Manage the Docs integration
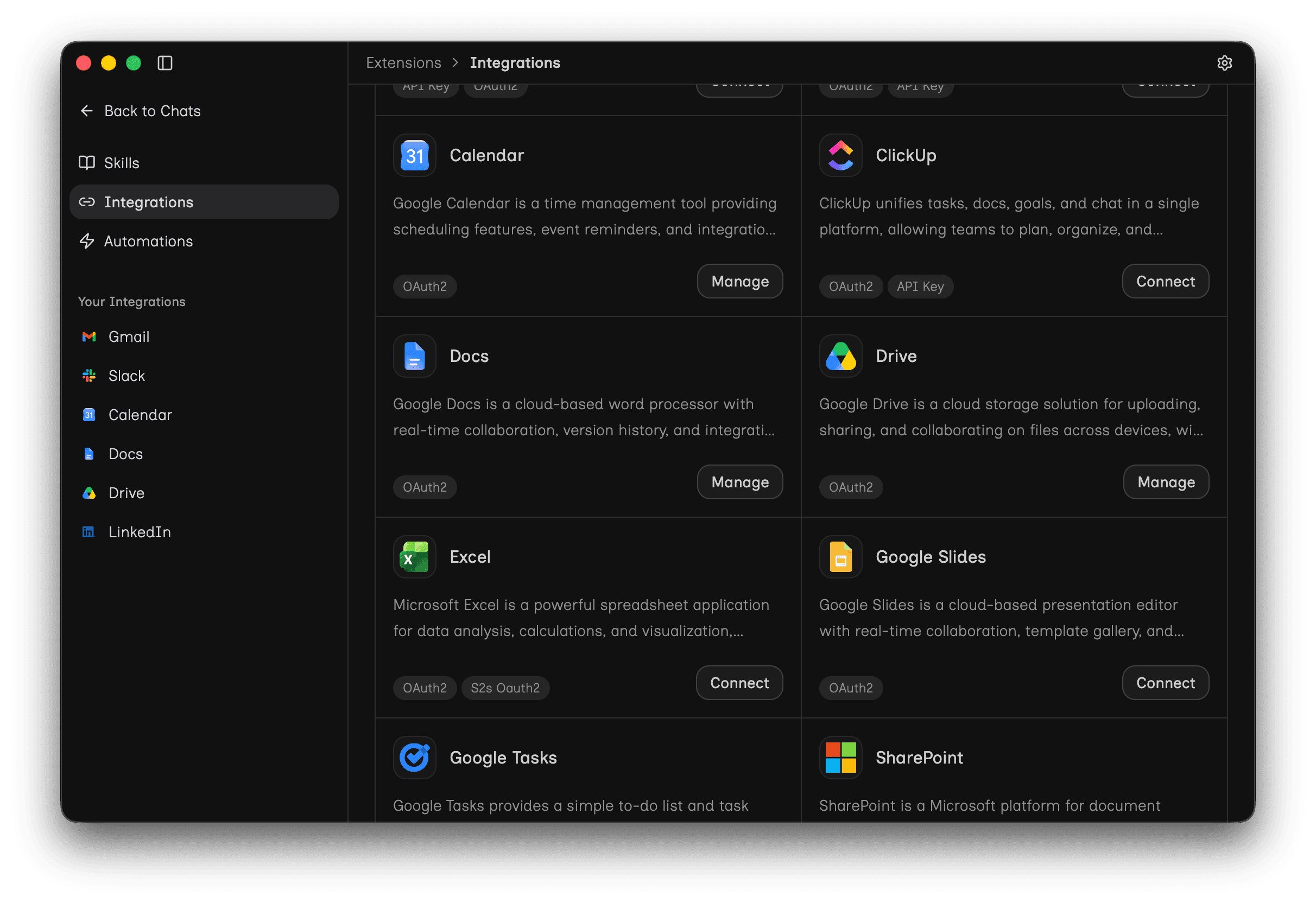The image size is (1316, 903). 739,482
